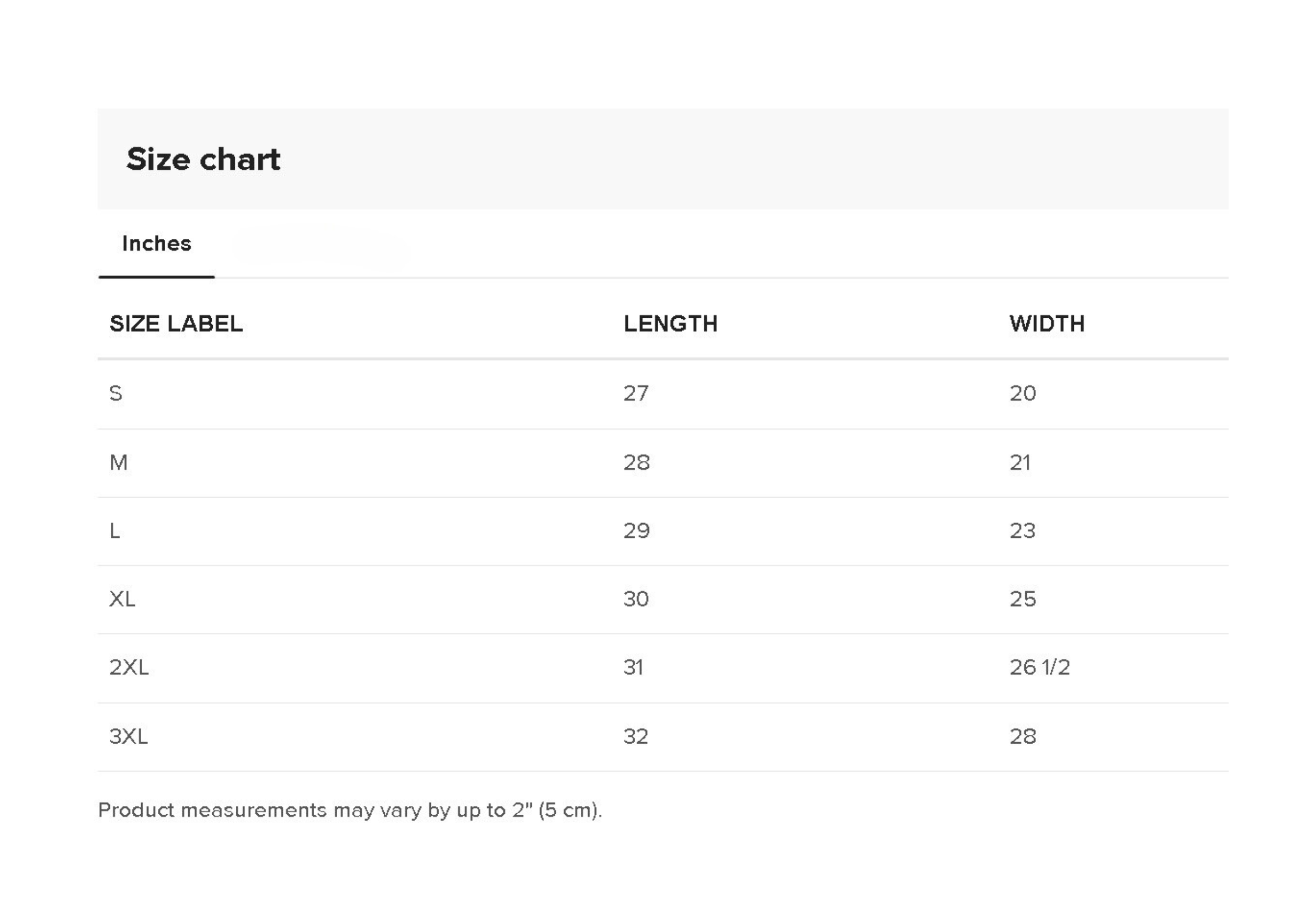Click the length value 27
Image resolution: width=1307 pixels, height=924 pixels.
pos(636,393)
